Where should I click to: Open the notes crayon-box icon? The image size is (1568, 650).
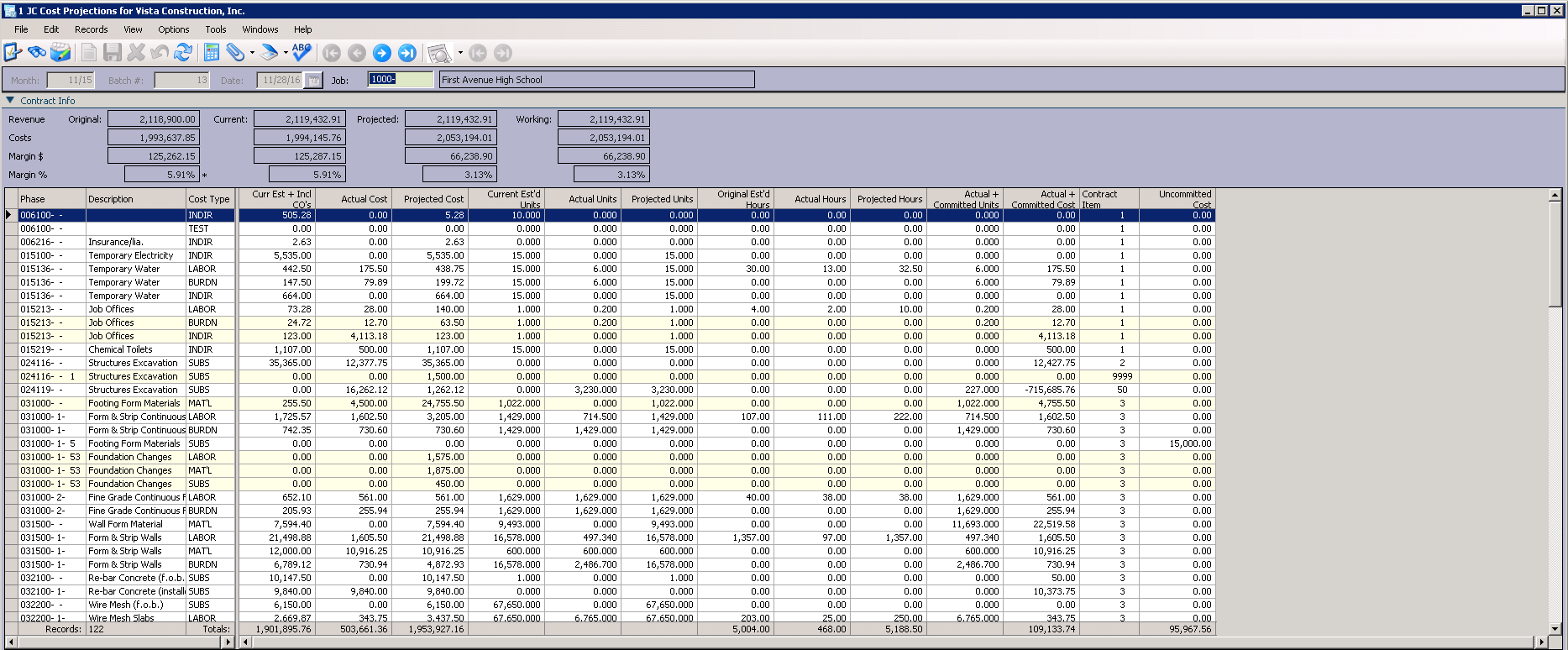(x=60, y=53)
